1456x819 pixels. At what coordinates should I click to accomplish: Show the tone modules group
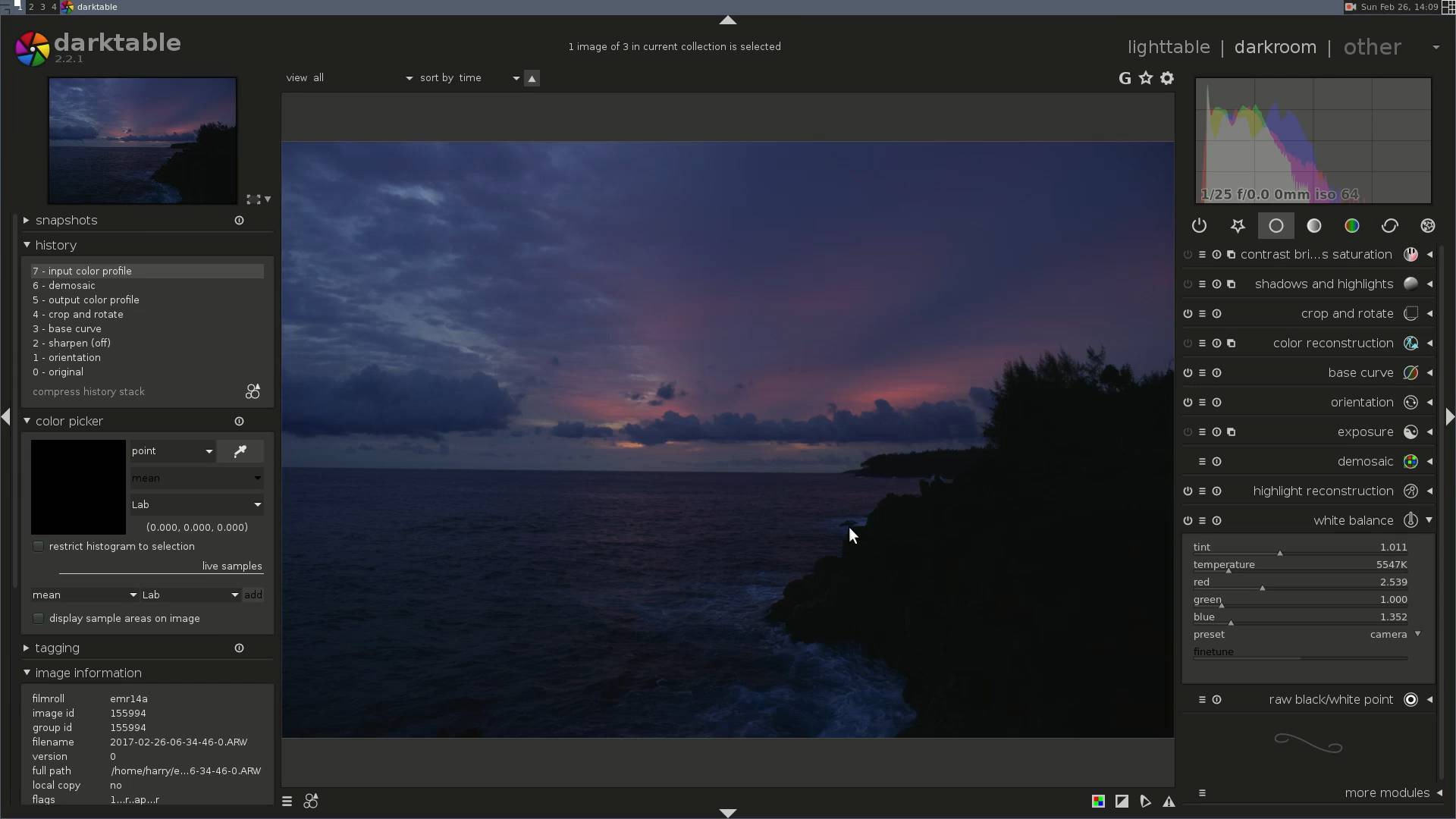coord(1313,226)
